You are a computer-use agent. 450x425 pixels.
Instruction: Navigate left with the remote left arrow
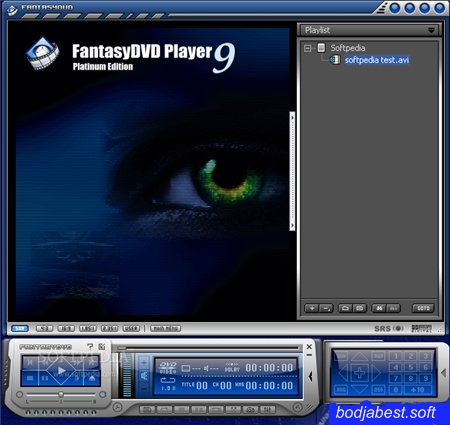(343, 372)
